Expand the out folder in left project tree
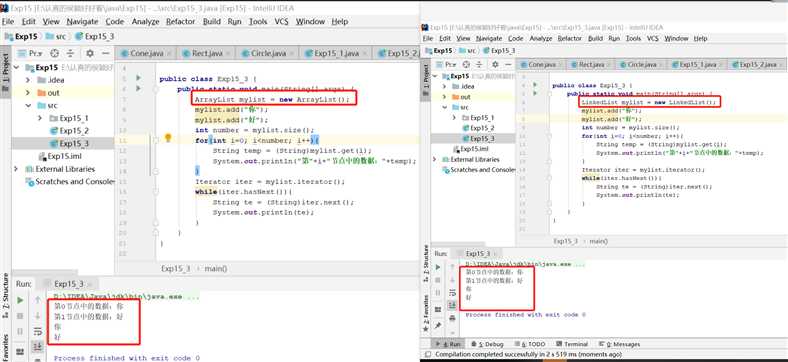This screenshot has height=362, width=788. pos(28,93)
